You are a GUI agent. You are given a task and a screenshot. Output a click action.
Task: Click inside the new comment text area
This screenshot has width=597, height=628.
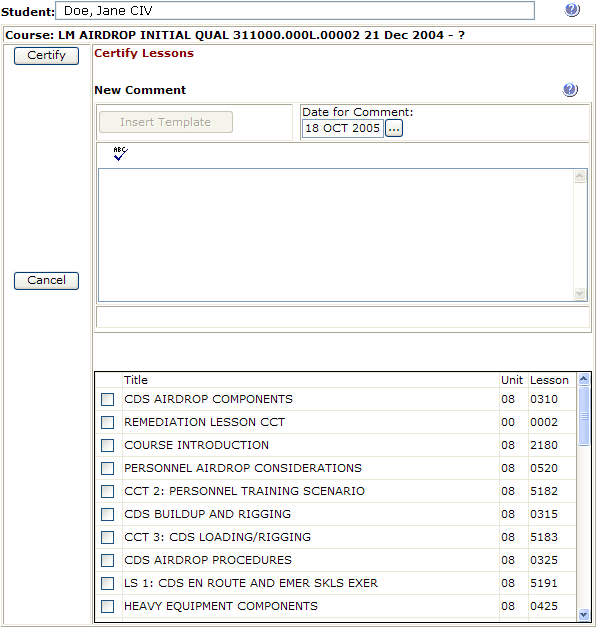point(336,235)
